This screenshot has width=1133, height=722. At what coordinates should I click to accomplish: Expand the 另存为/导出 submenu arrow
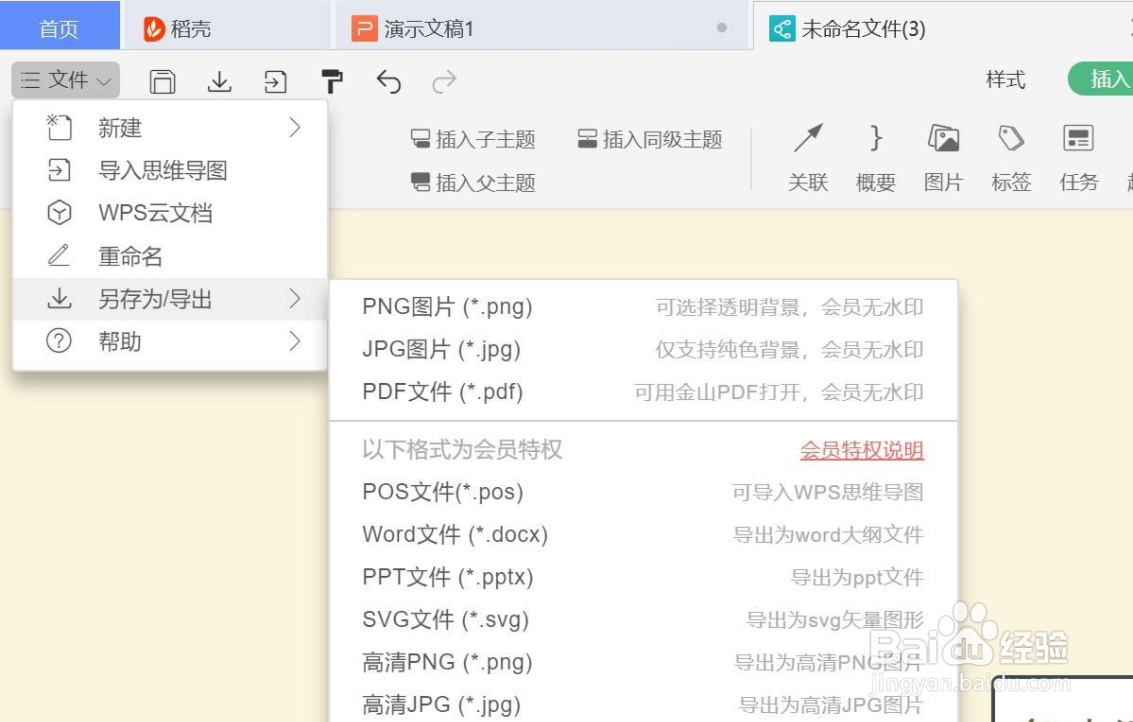(x=294, y=298)
